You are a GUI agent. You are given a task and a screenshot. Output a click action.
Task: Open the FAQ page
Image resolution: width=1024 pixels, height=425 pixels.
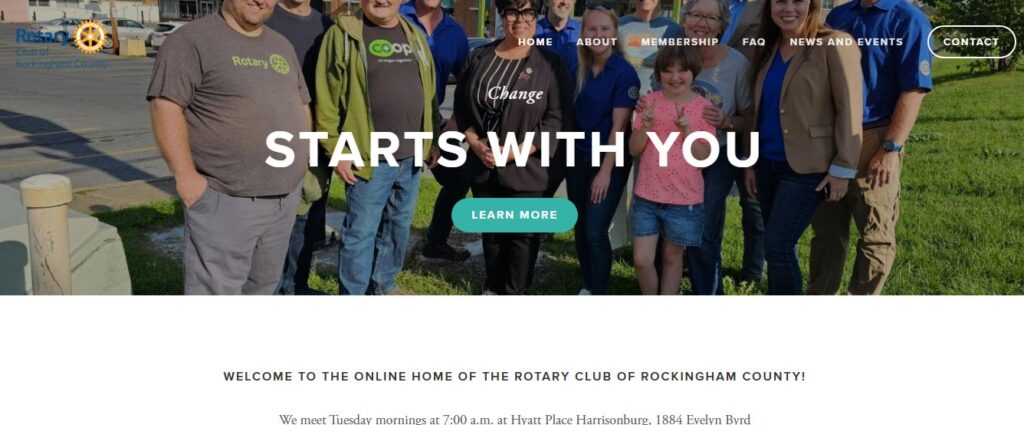754,42
